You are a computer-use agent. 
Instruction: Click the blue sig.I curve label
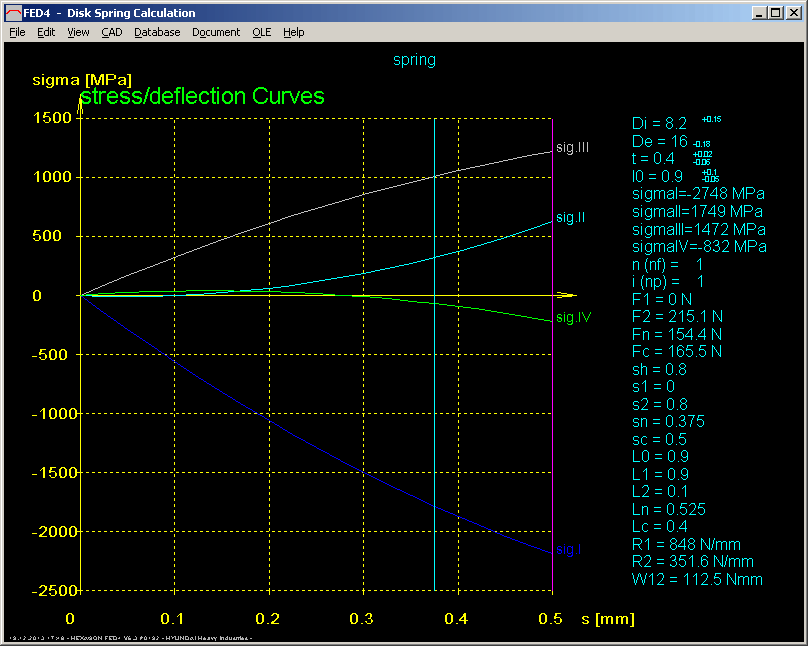pos(568,549)
